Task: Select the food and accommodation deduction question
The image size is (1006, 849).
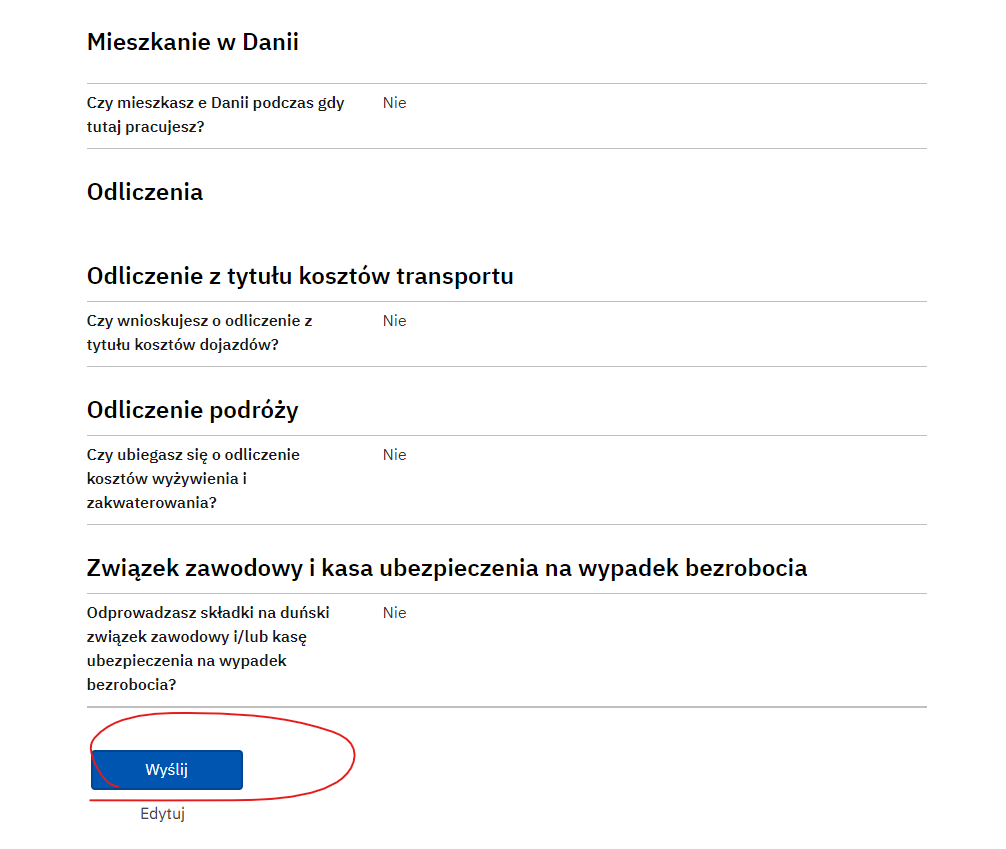Action: pyautogui.click(x=193, y=479)
